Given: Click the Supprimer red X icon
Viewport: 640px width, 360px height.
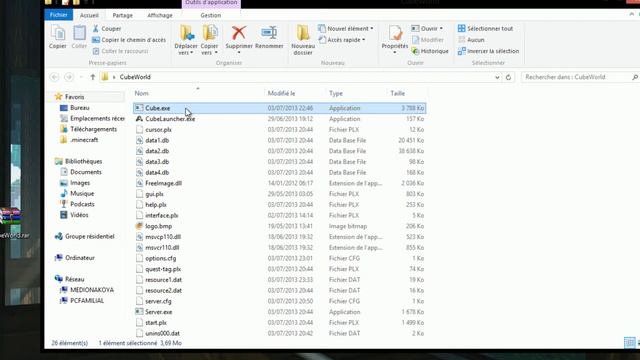Looking at the screenshot, I should 239,33.
